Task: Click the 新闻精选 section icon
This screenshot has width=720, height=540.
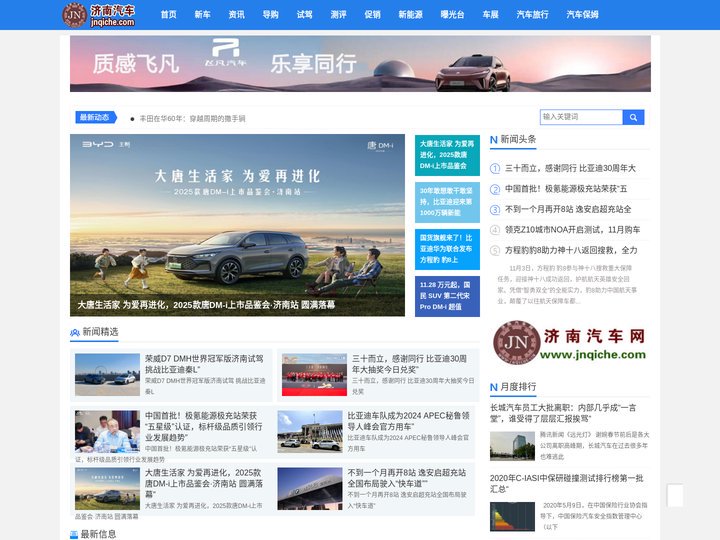Action: click(74, 332)
